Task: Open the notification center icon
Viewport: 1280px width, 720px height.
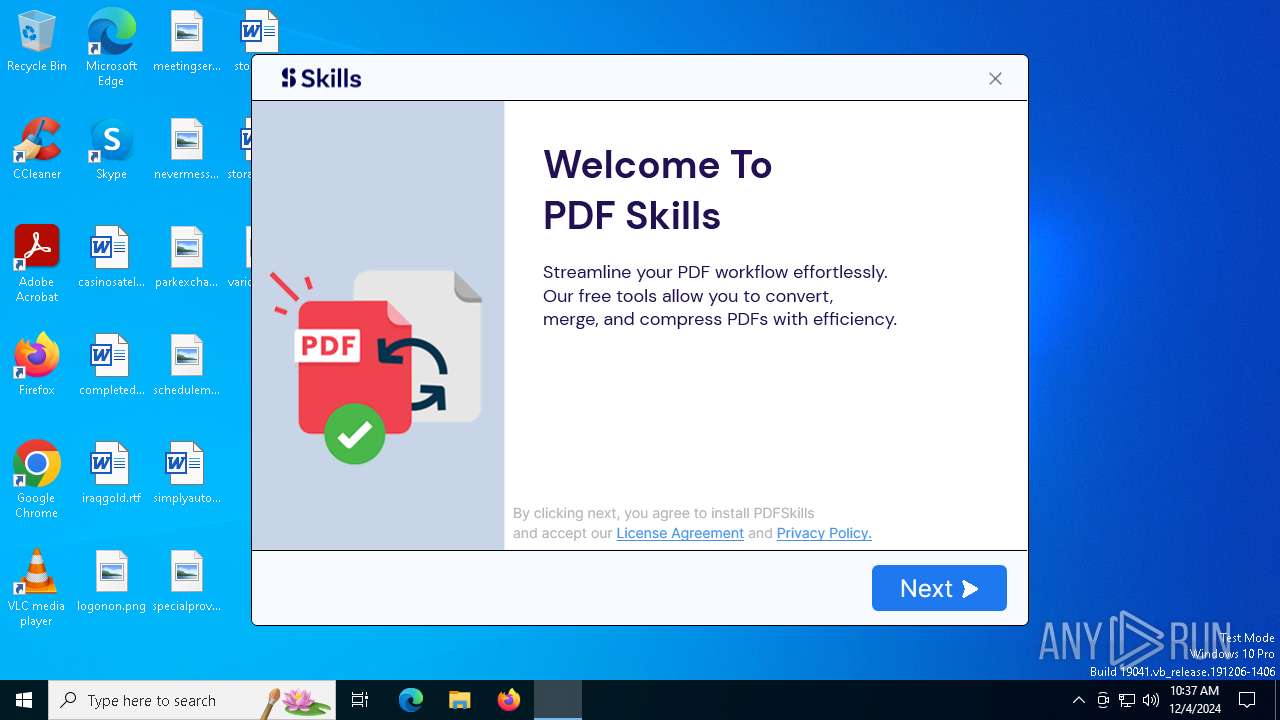Action: (1247, 700)
